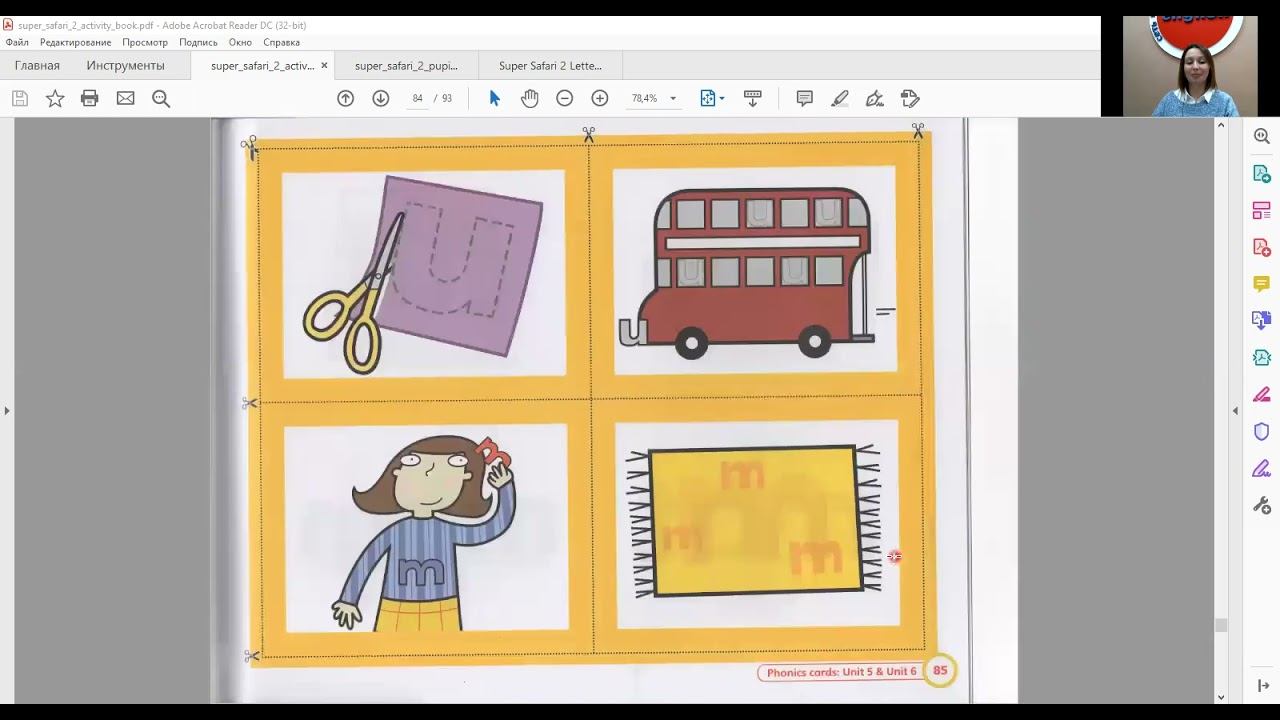This screenshot has height=720, width=1280.
Task: Click the page number input field
Action: pos(417,98)
